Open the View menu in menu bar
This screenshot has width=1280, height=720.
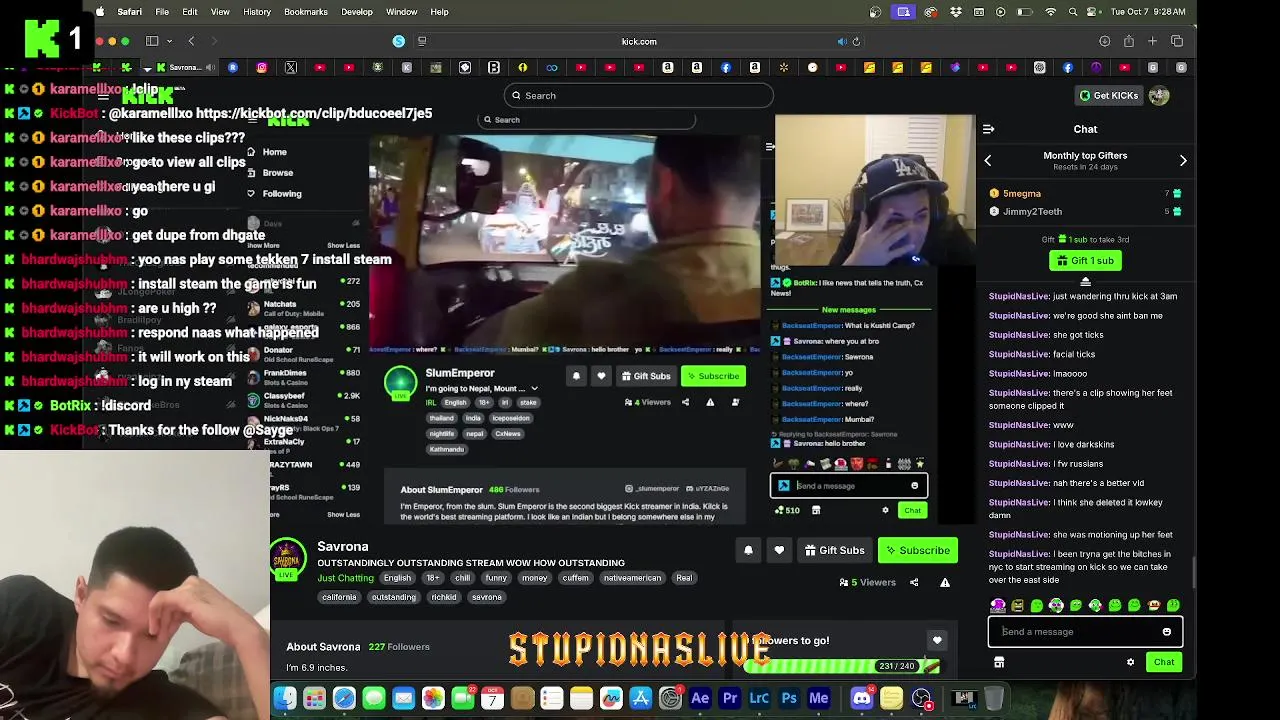pyautogui.click(x=220, y=12)
